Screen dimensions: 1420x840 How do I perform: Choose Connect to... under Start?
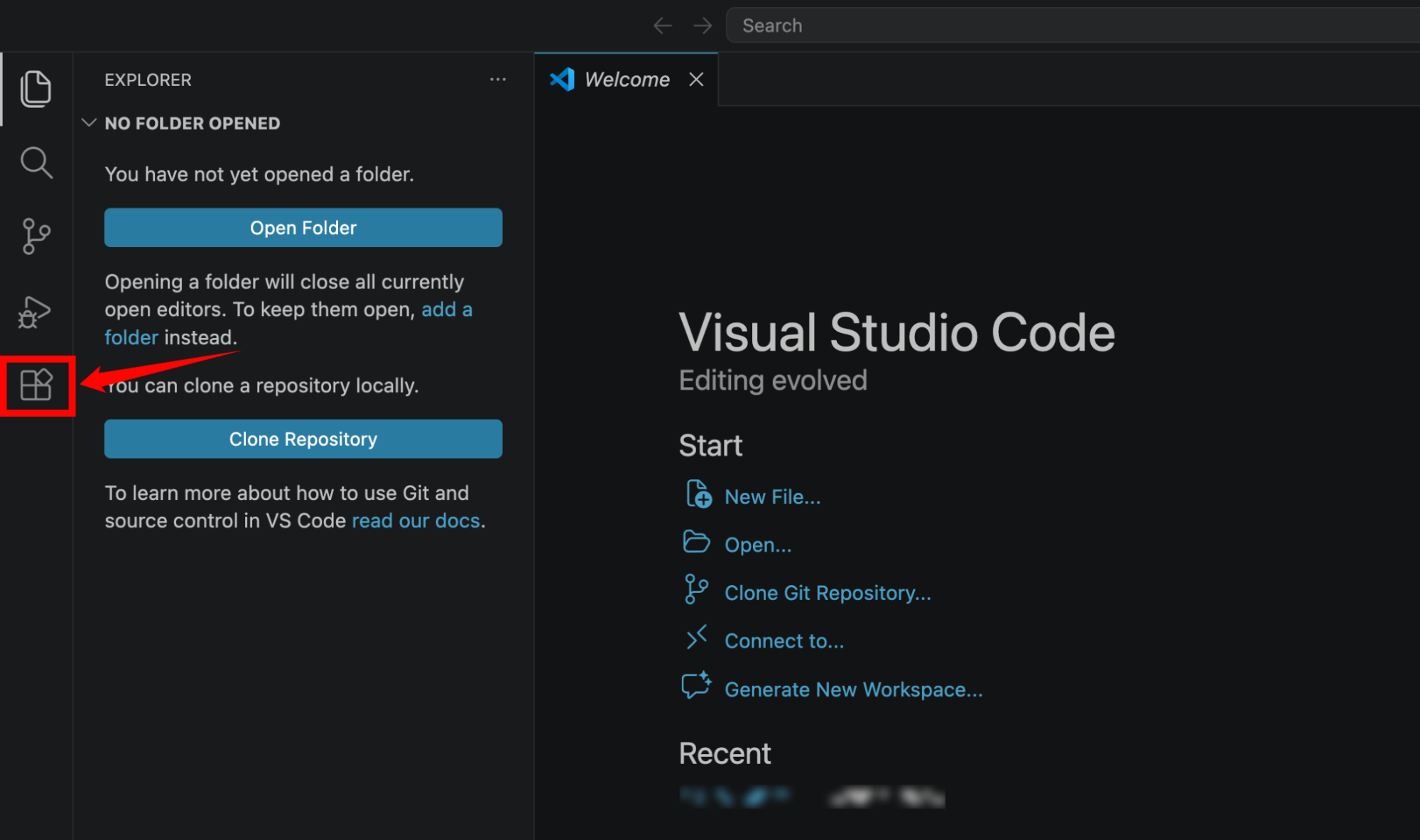click(784, 640)
